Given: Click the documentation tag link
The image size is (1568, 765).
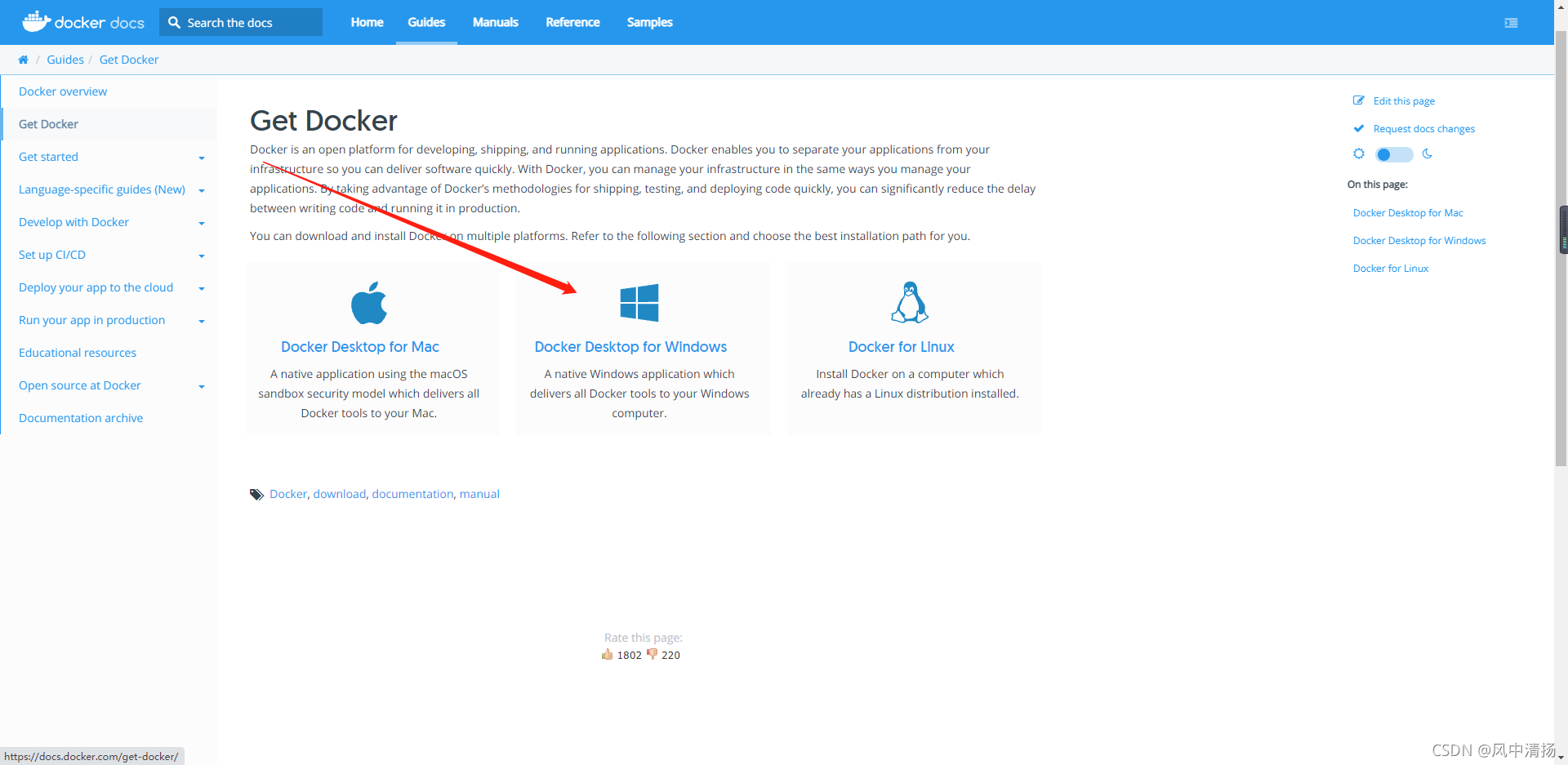Looking at the screenshot, I should [x=412, y=494].
